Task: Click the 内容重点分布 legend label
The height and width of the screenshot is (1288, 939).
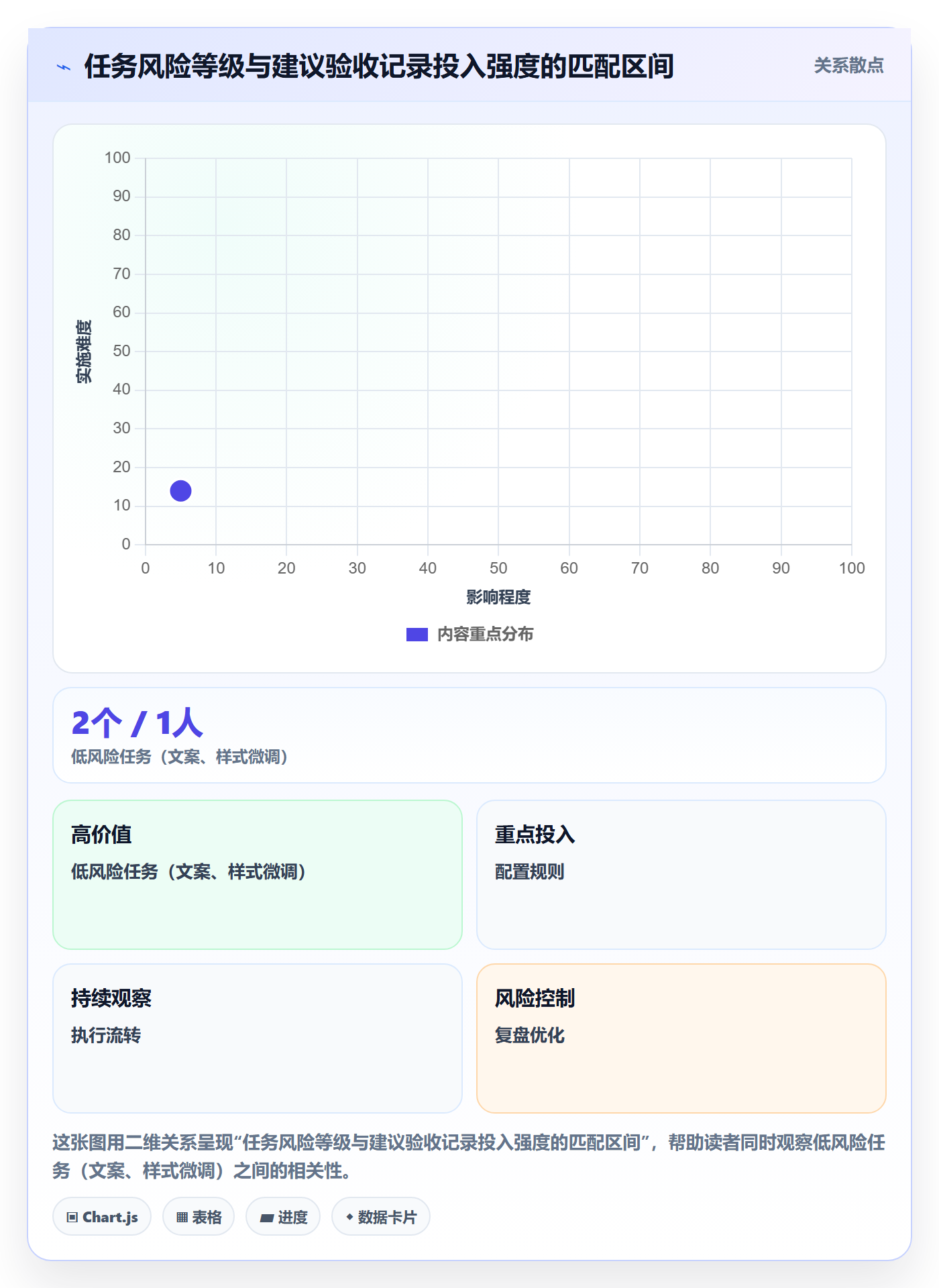Action: click(x=485, y=635)
